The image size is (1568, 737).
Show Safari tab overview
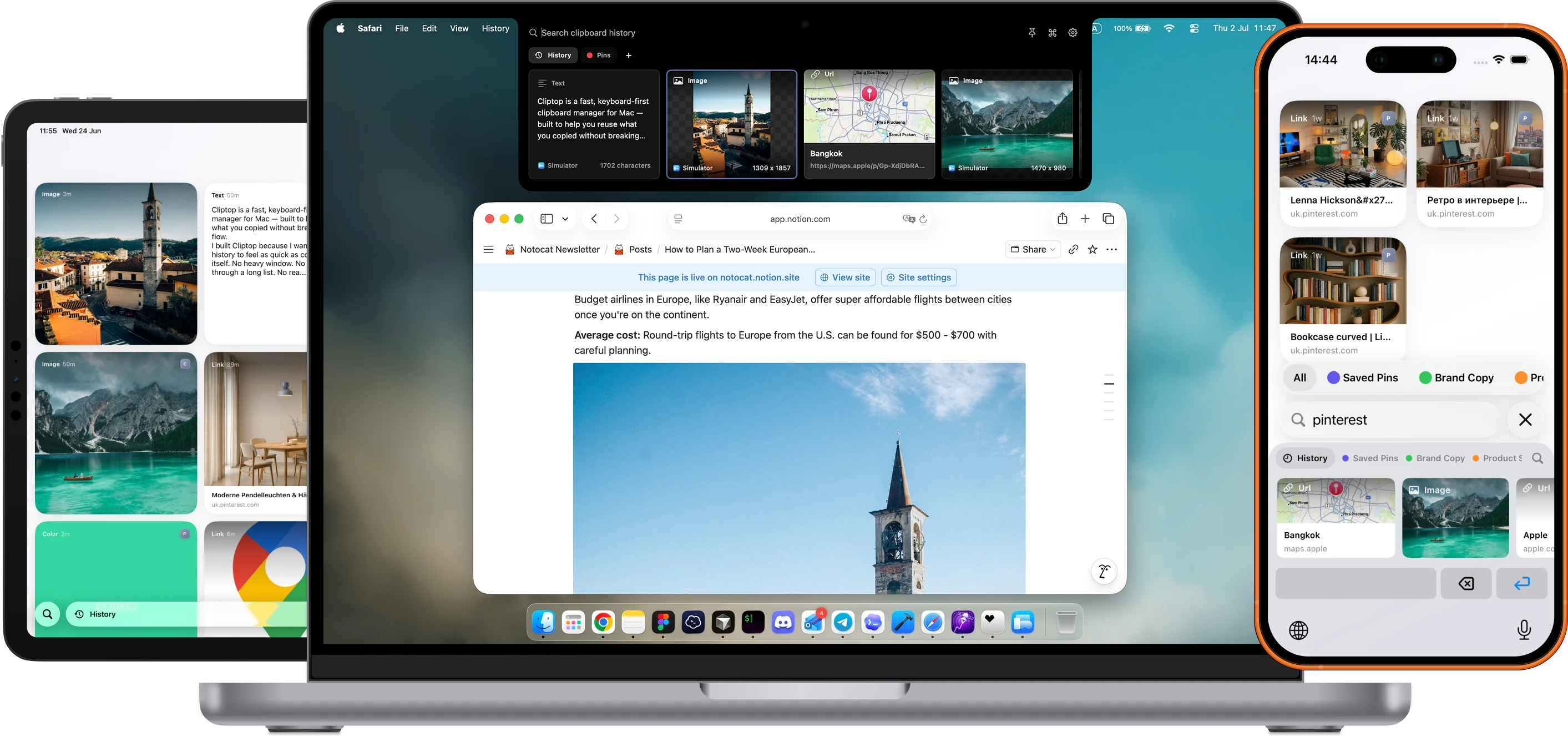point(1109,219)
